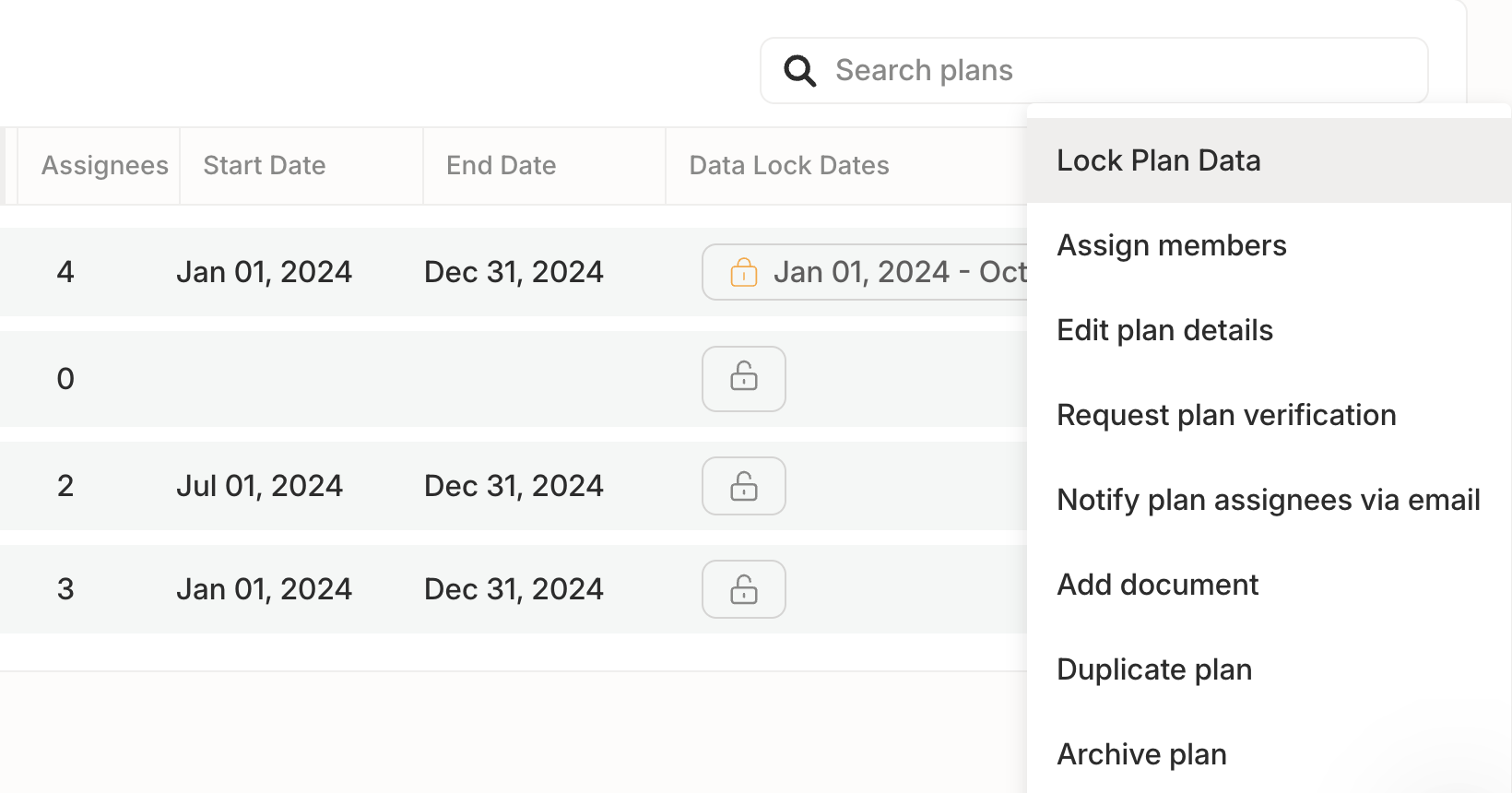This screenshot has height=793, width=1512.
Task: Click the Start Date column header
Action: click(x=265, y=166)
